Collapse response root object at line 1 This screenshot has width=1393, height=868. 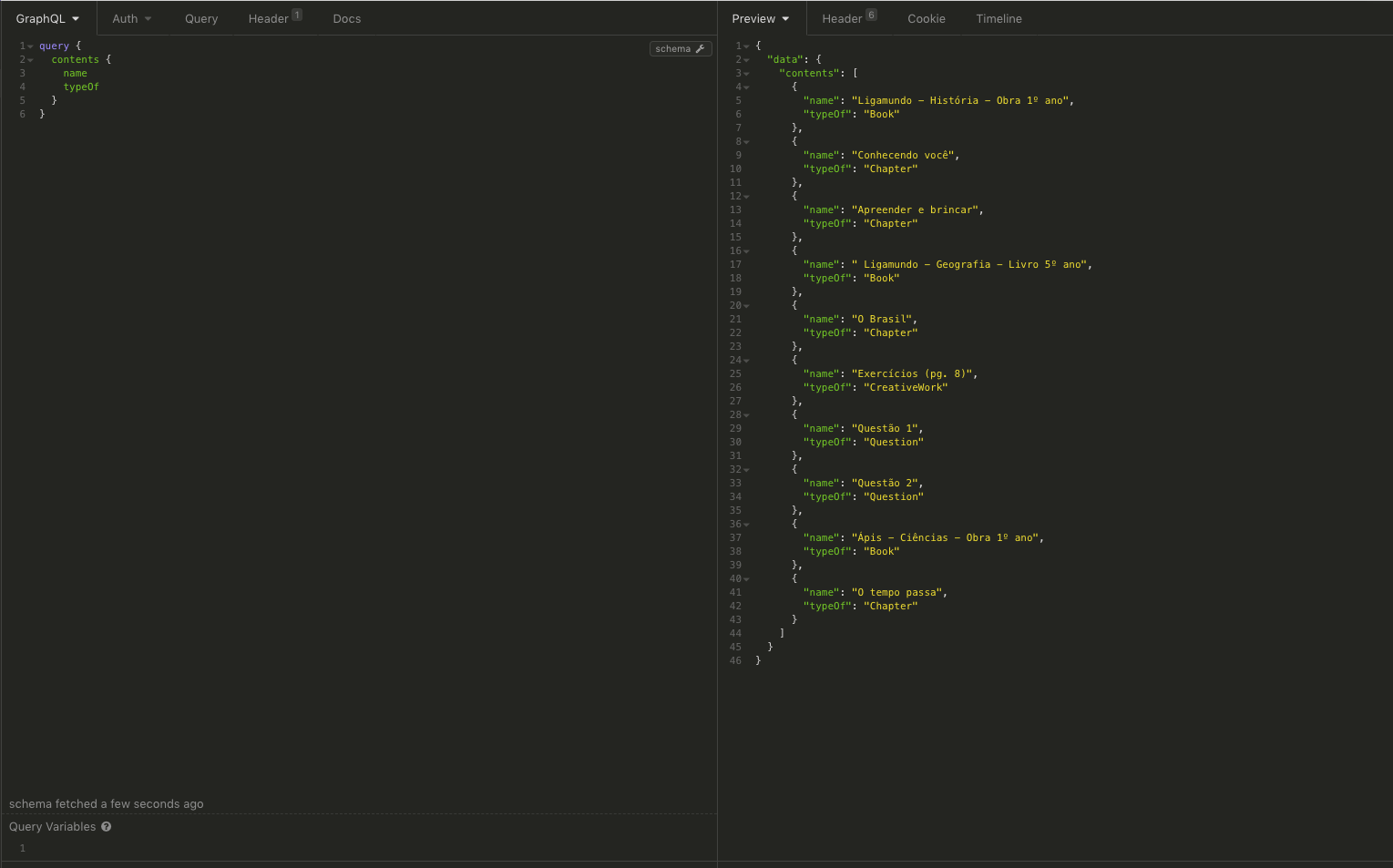[746, 46]
